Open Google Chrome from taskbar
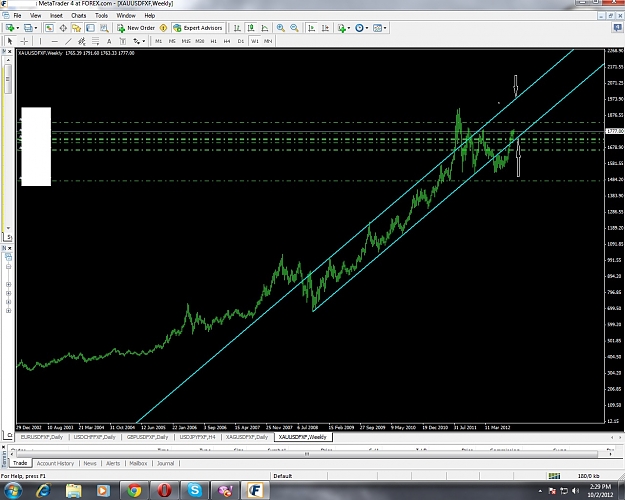This screenshot has height=500, width=625. (x=134, y=490)
